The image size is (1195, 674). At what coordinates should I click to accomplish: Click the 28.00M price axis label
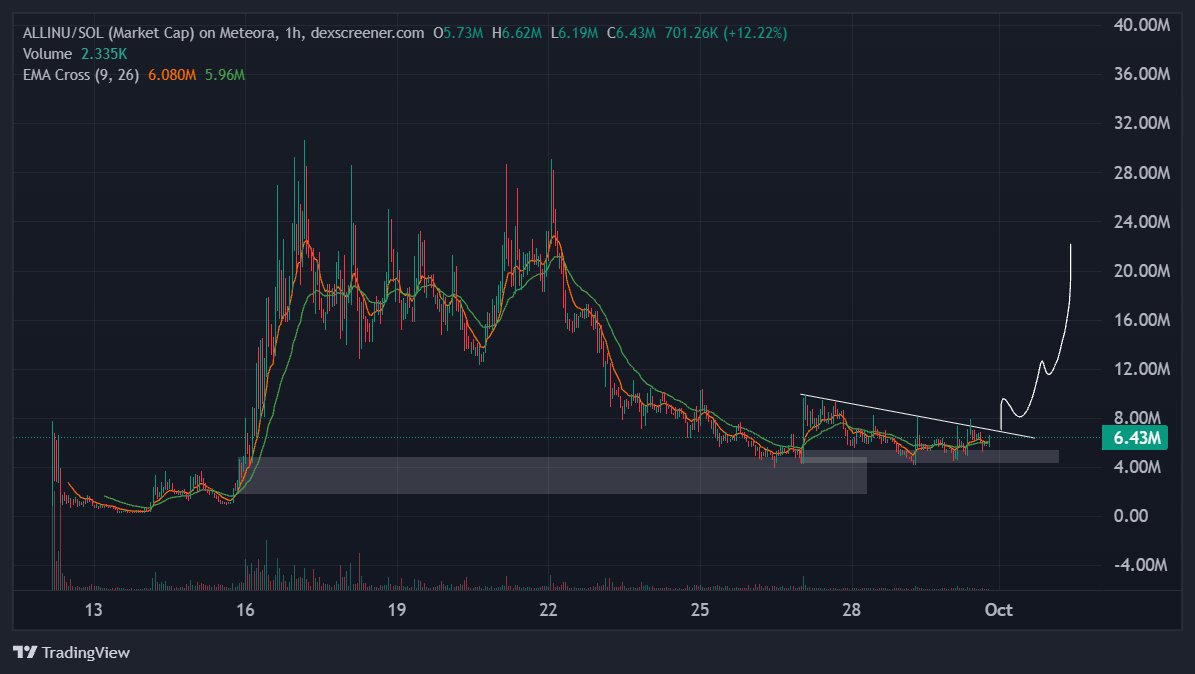(x=1141, y=172)
